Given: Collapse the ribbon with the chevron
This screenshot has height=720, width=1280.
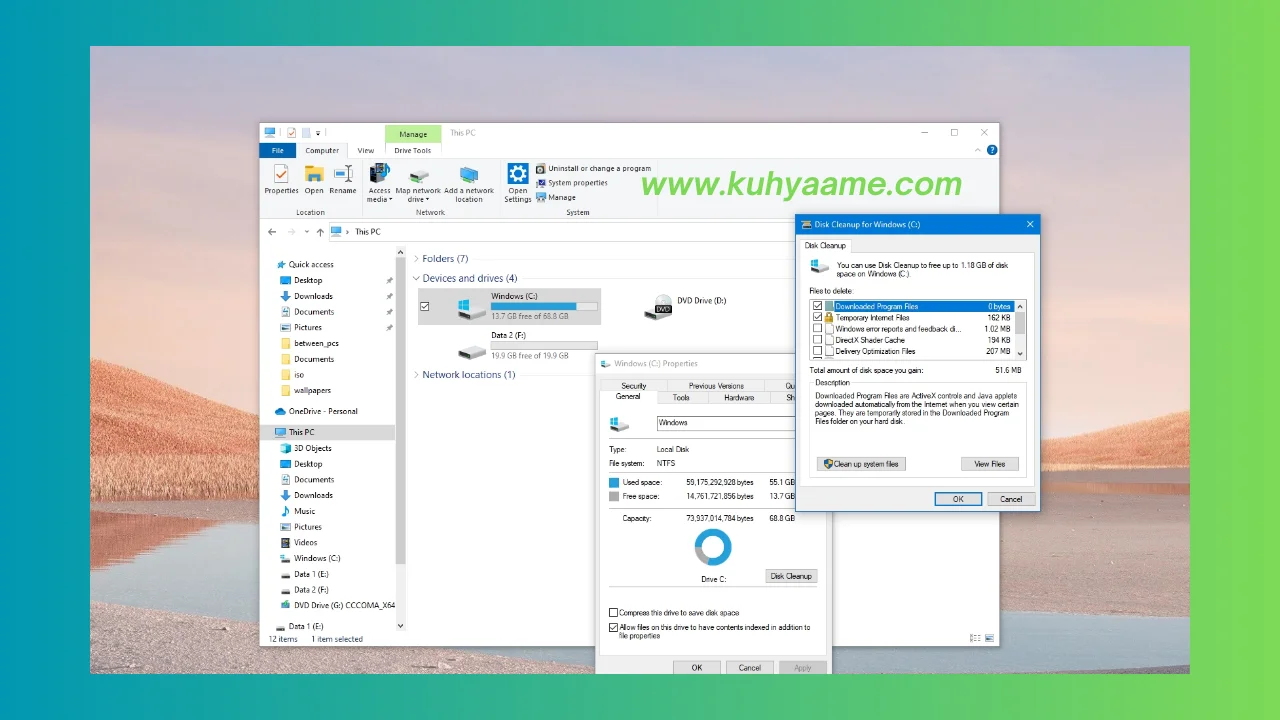Looking at the screenshot, I should pyautogui.click(x=979, y=150).
